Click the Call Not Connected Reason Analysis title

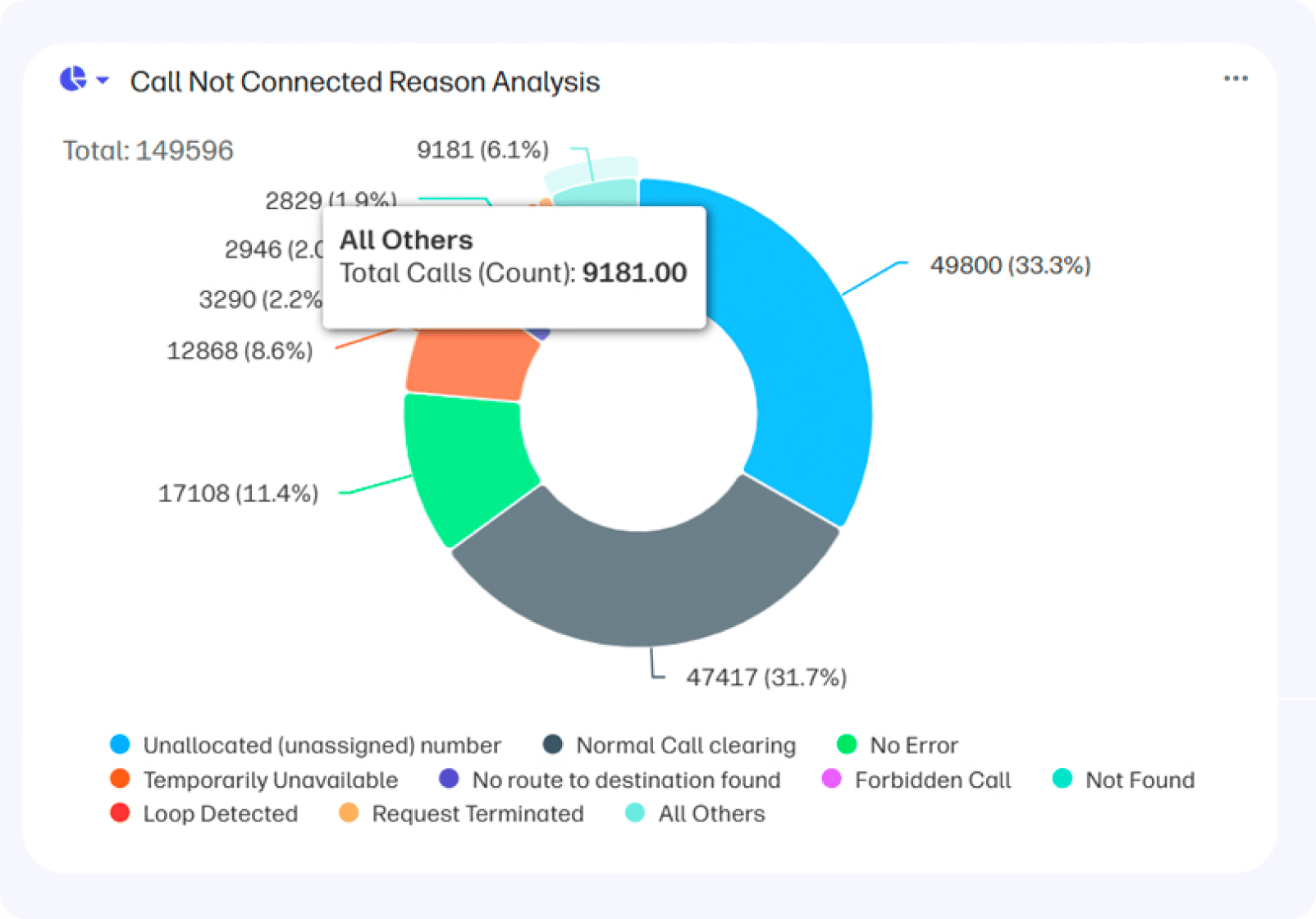[365, 81]
